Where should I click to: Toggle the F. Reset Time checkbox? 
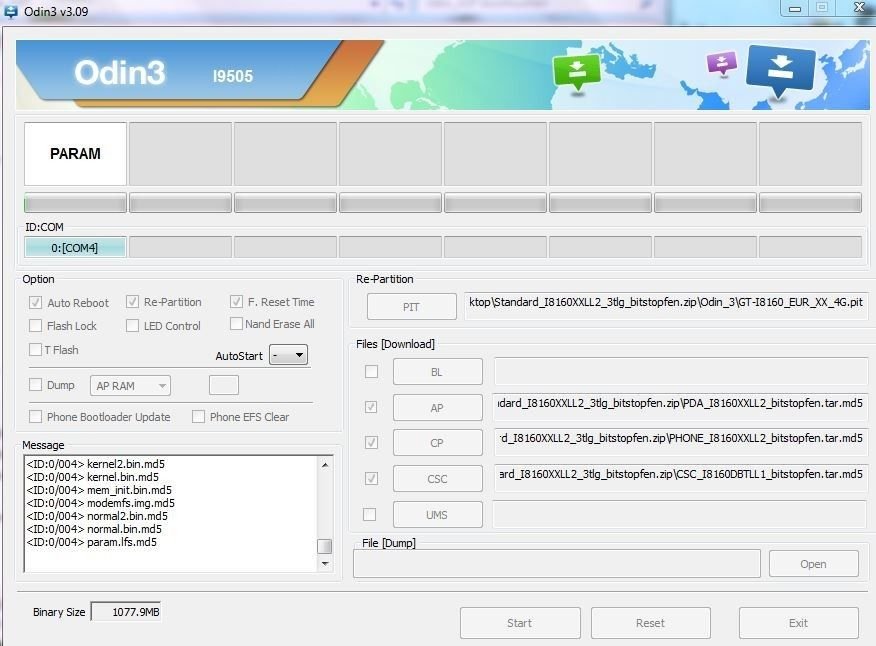tap(236, 302)
